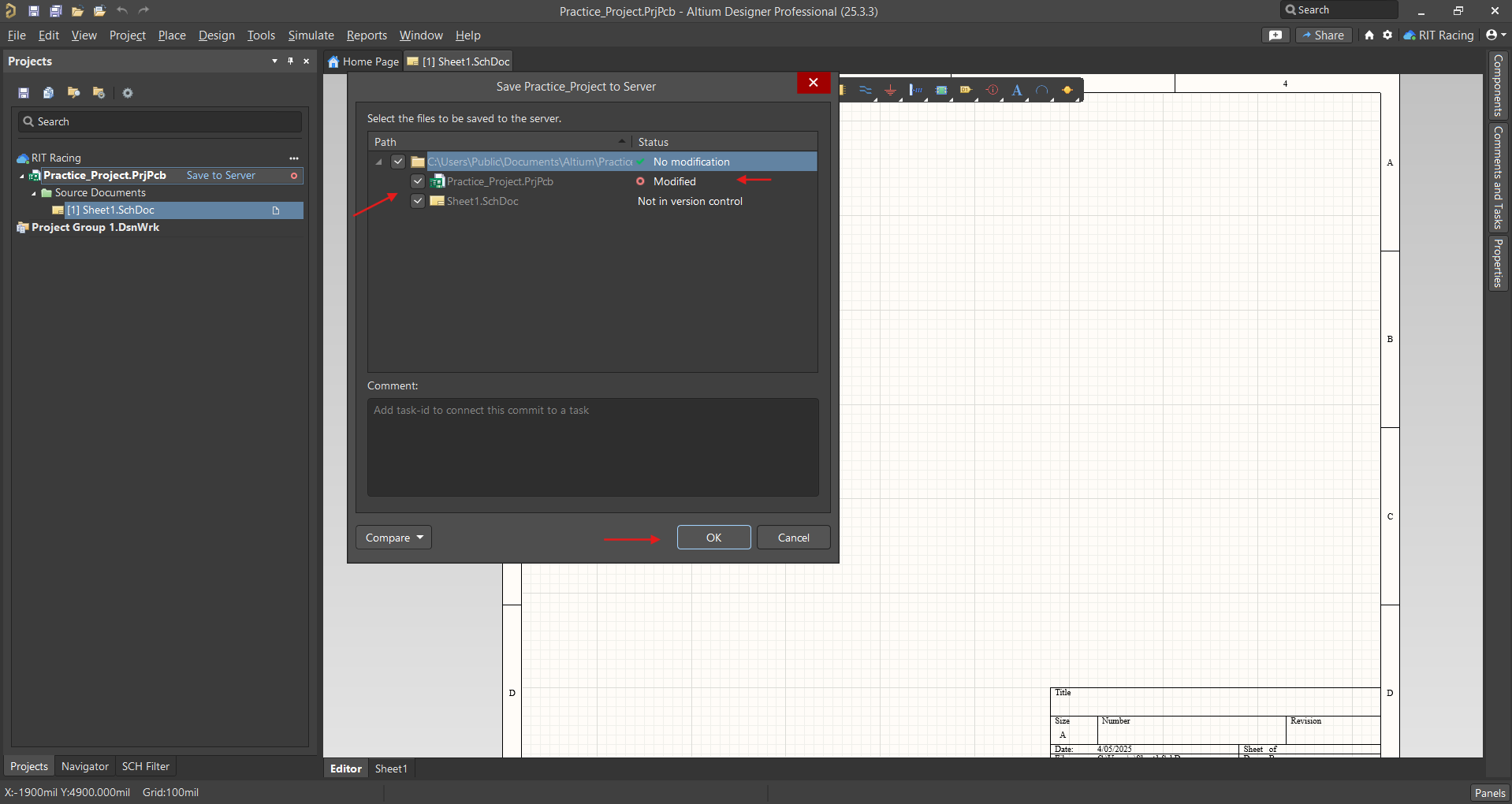
Task: Open the File menu
Action: click(17, 35)
